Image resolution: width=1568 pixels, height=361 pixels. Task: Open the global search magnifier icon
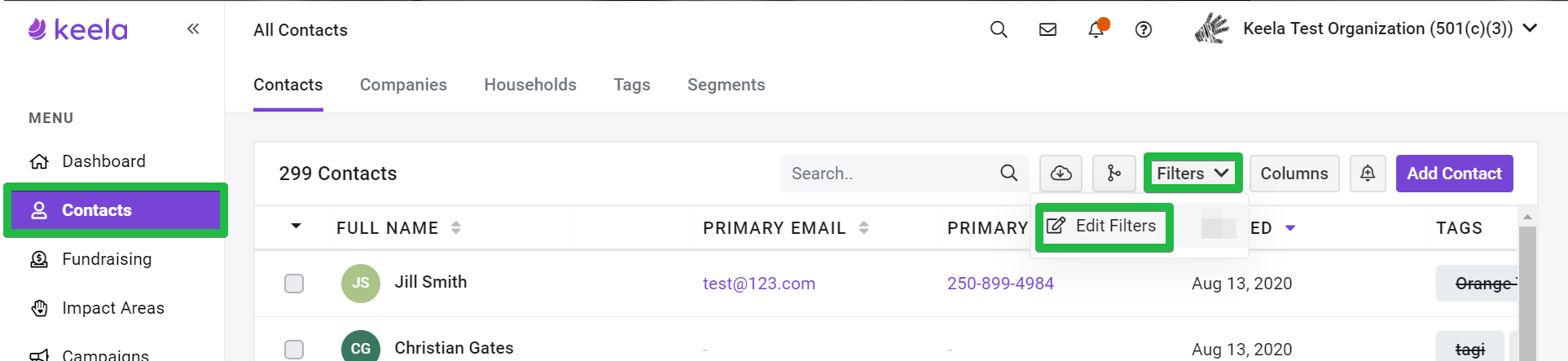pos(999,29)
